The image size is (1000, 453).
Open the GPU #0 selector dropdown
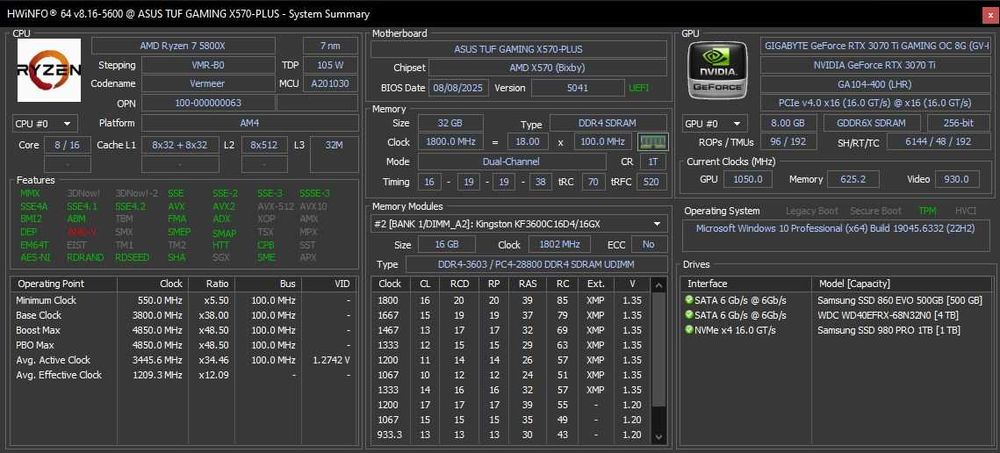[x=717, y=124]
